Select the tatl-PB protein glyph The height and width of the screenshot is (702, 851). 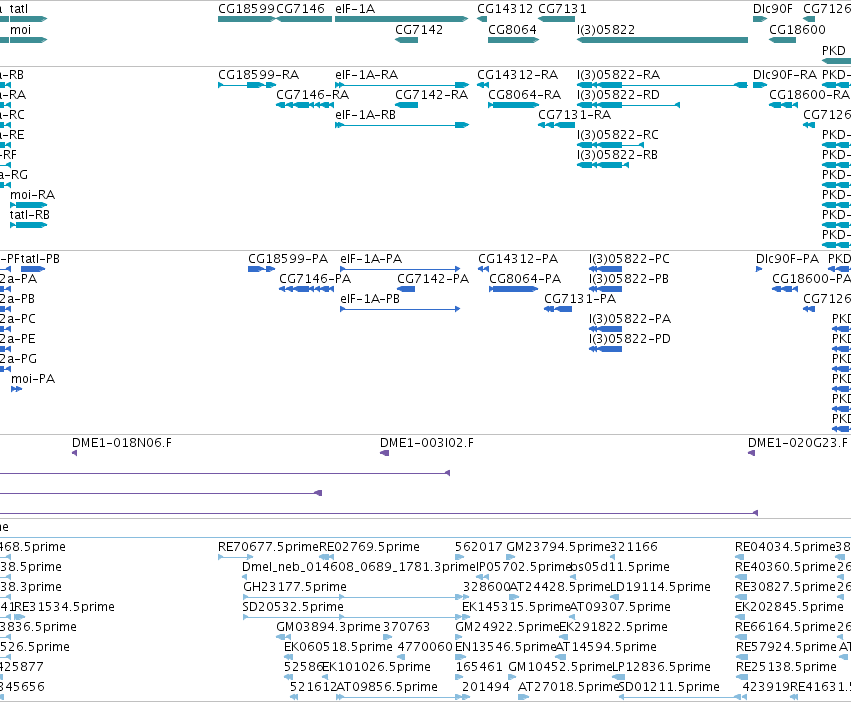[x=33, y=269]
